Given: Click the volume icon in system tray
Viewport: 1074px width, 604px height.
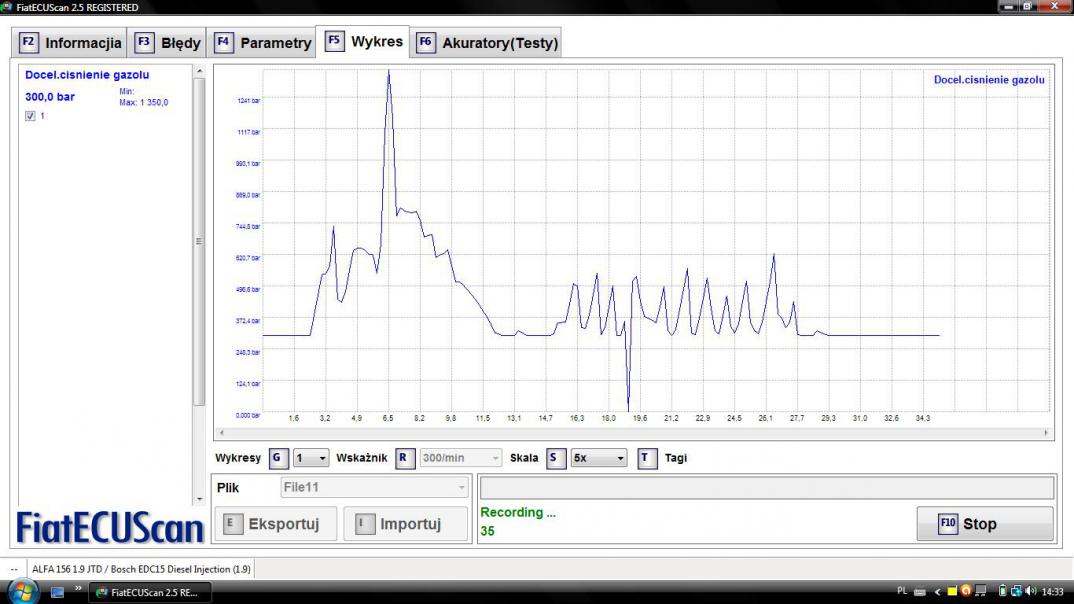Looking at the screenshot, I should 1031,591.
